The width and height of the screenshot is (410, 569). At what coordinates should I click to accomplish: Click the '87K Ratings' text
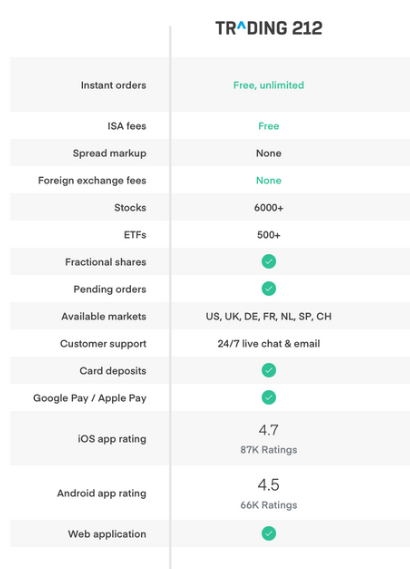268,450
